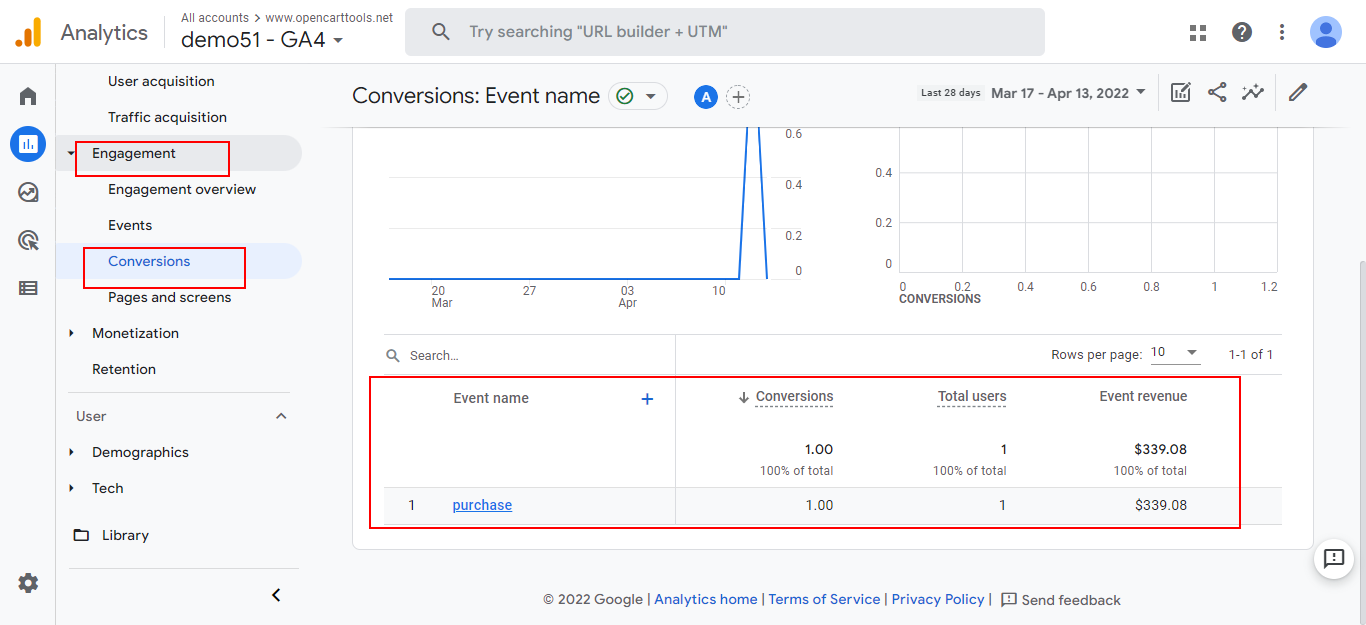Open the Google apps grid icon
The image size is (1366, 625).
(x=1198, y=32)
